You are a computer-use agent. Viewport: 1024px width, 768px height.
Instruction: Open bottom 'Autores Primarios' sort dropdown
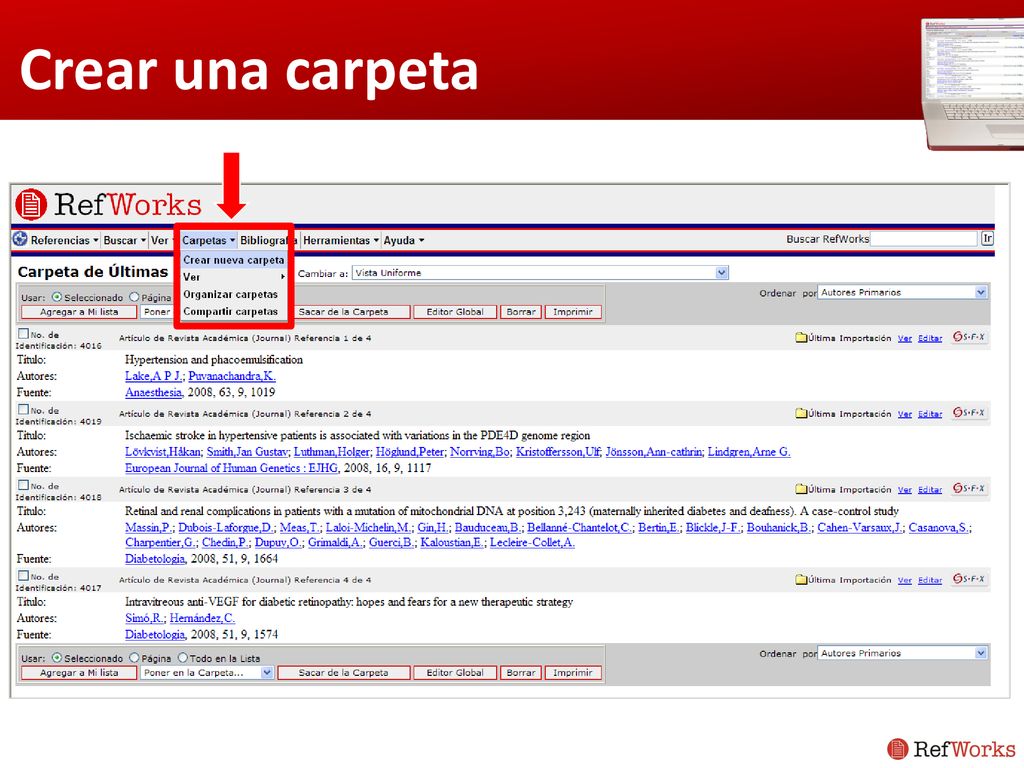(902, 653)
